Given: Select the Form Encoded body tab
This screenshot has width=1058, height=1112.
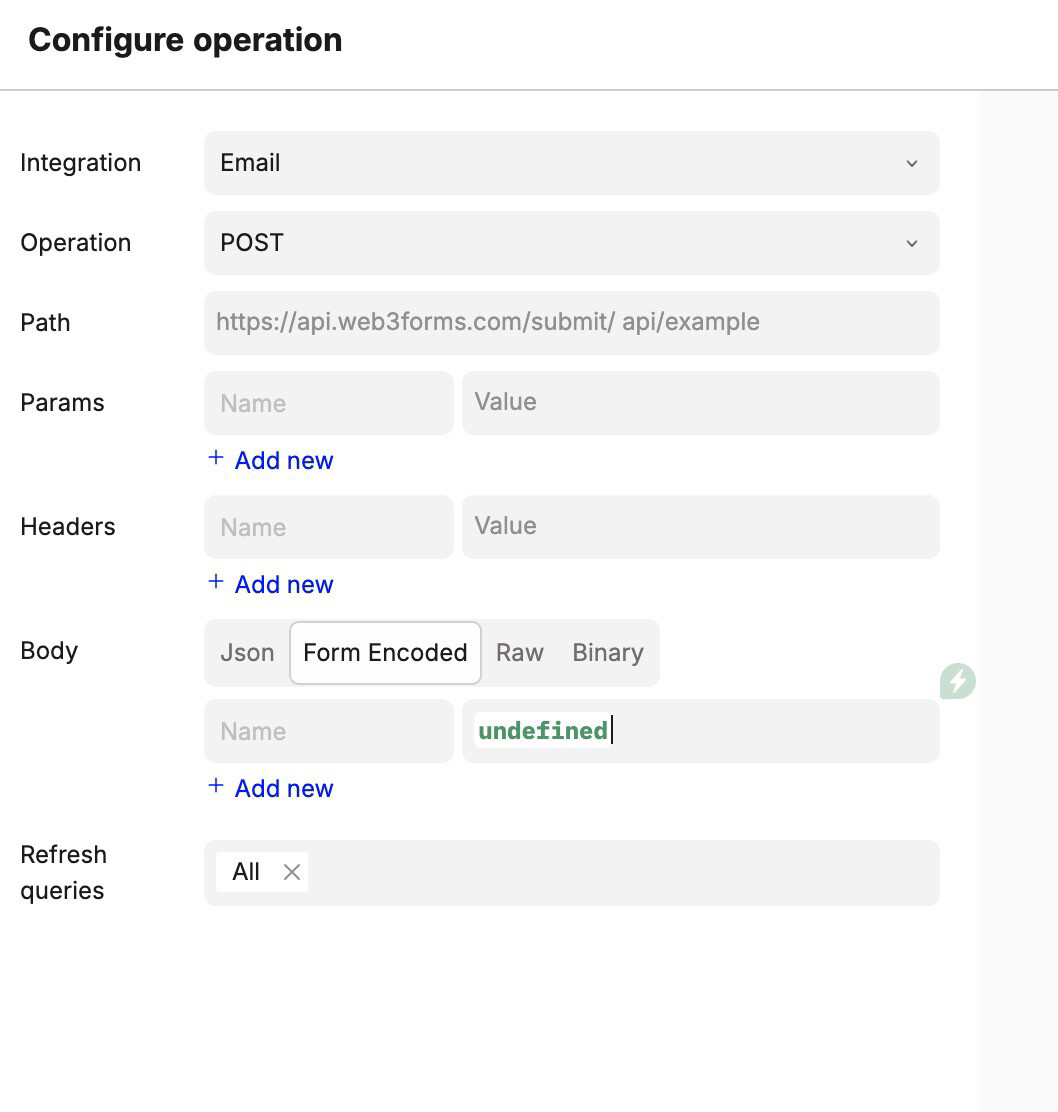Looking at the screenshot, I should 385,653.
